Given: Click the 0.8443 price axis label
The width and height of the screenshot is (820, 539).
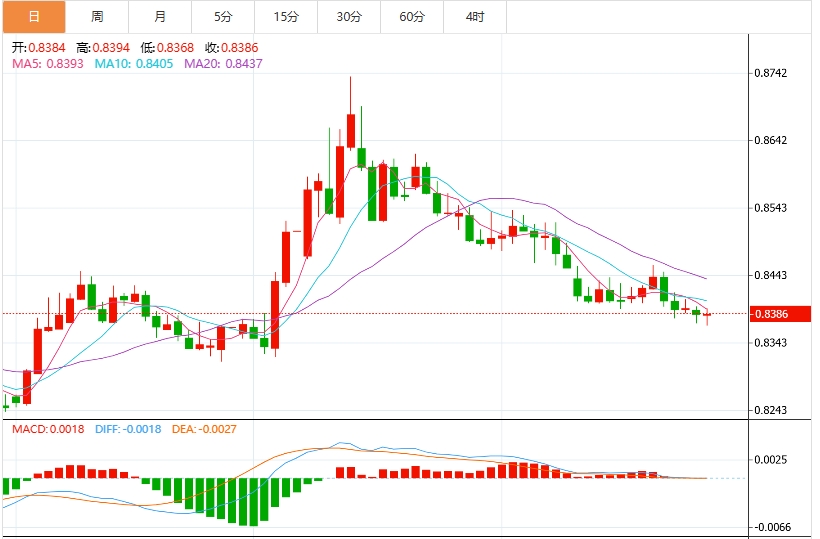Looking at the screenshot, I should pyautogui.click(x=770, y=275).
